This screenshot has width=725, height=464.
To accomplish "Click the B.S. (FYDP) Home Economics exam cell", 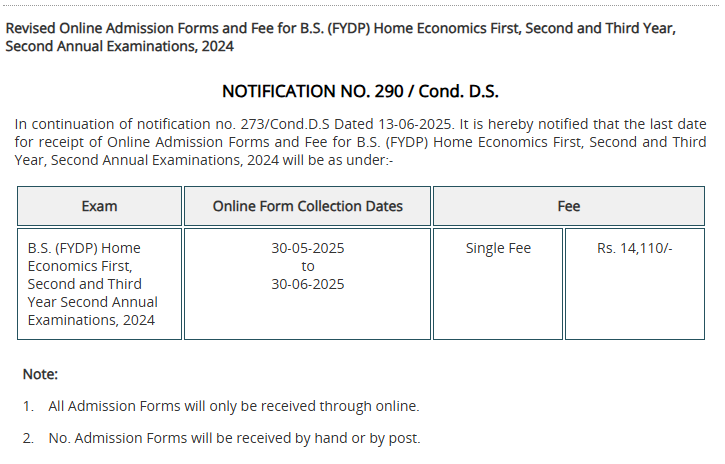I will click(x=99, y=284).
